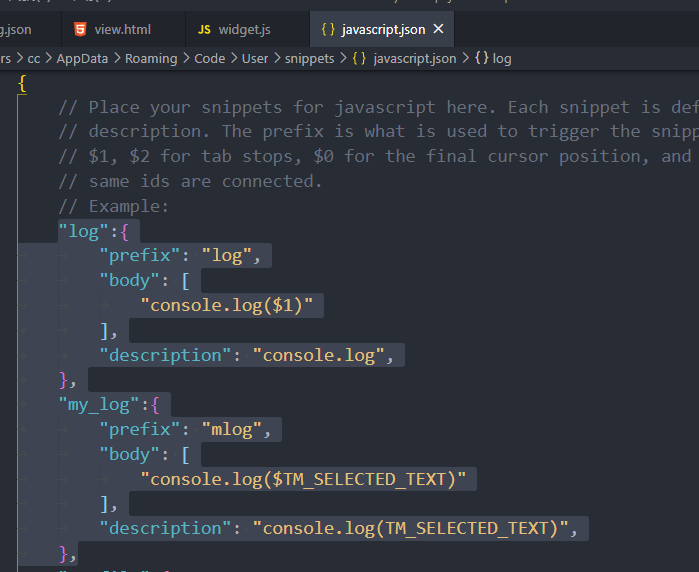
Task: Open the AppData breadcrumb folder
Action: [x=82, y=58]
